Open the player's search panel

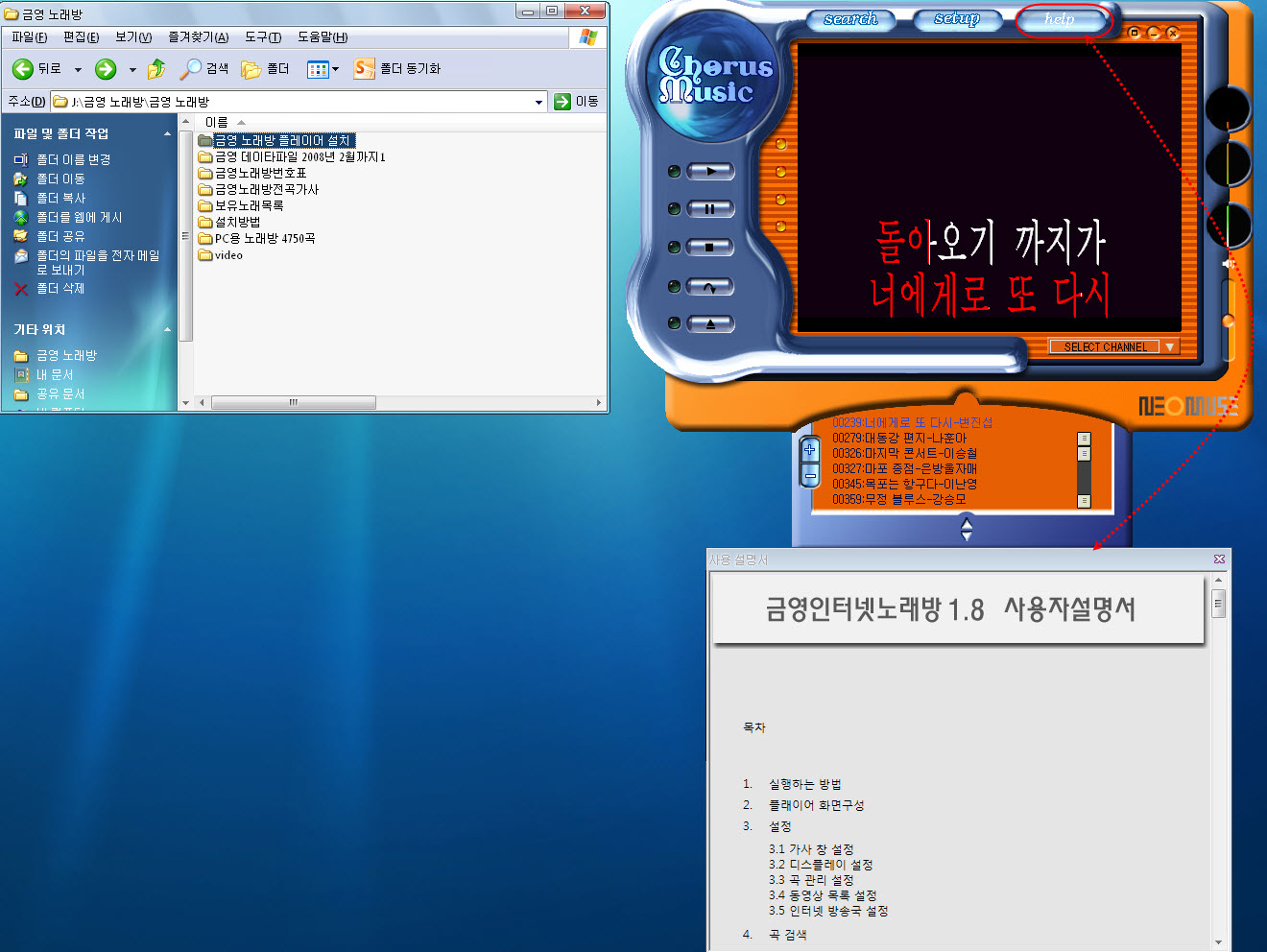pyautogui.click(x=850, y=19)
